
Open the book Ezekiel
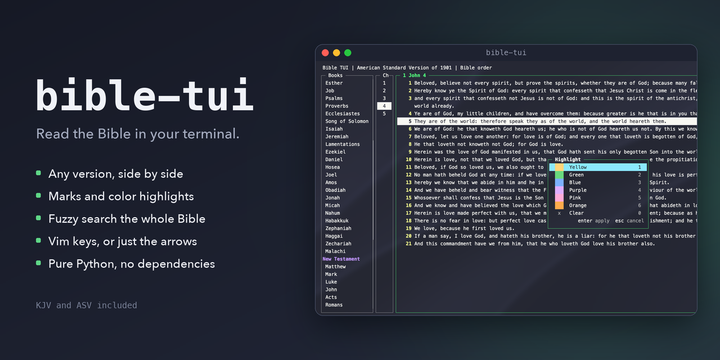point(335,152)
